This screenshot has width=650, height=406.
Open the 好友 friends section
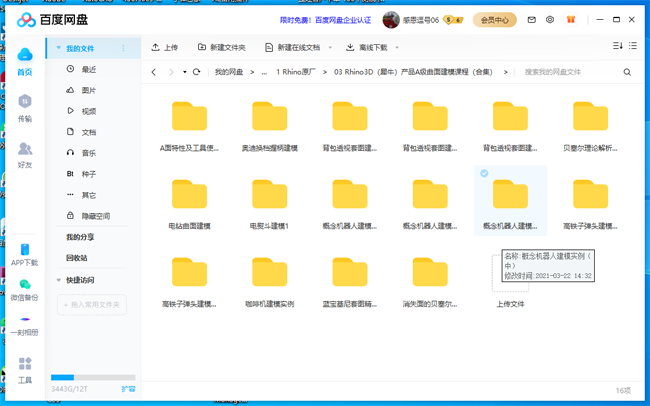(x=25, y=155)
